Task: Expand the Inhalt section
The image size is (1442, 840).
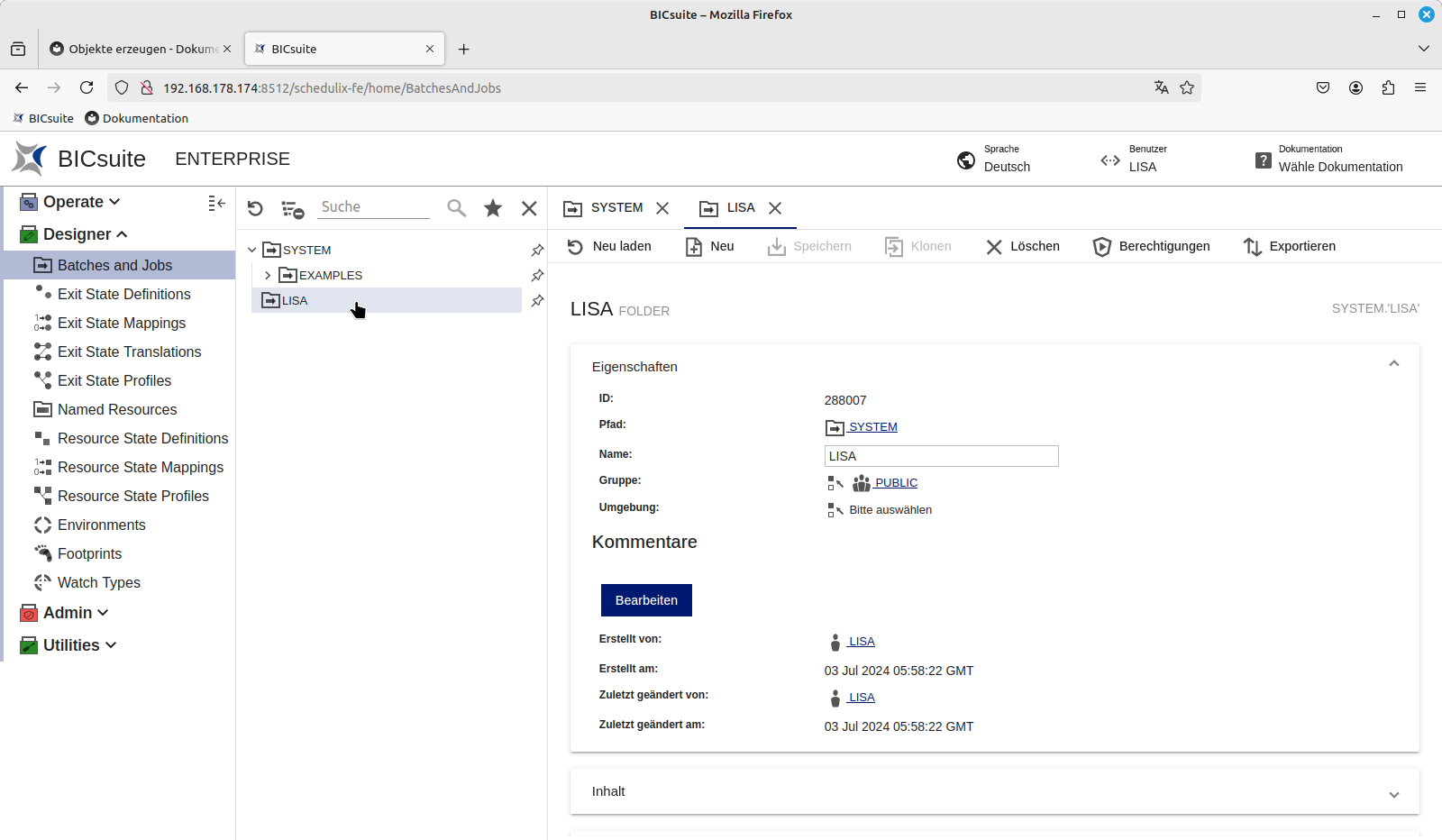Action: 1393,794
